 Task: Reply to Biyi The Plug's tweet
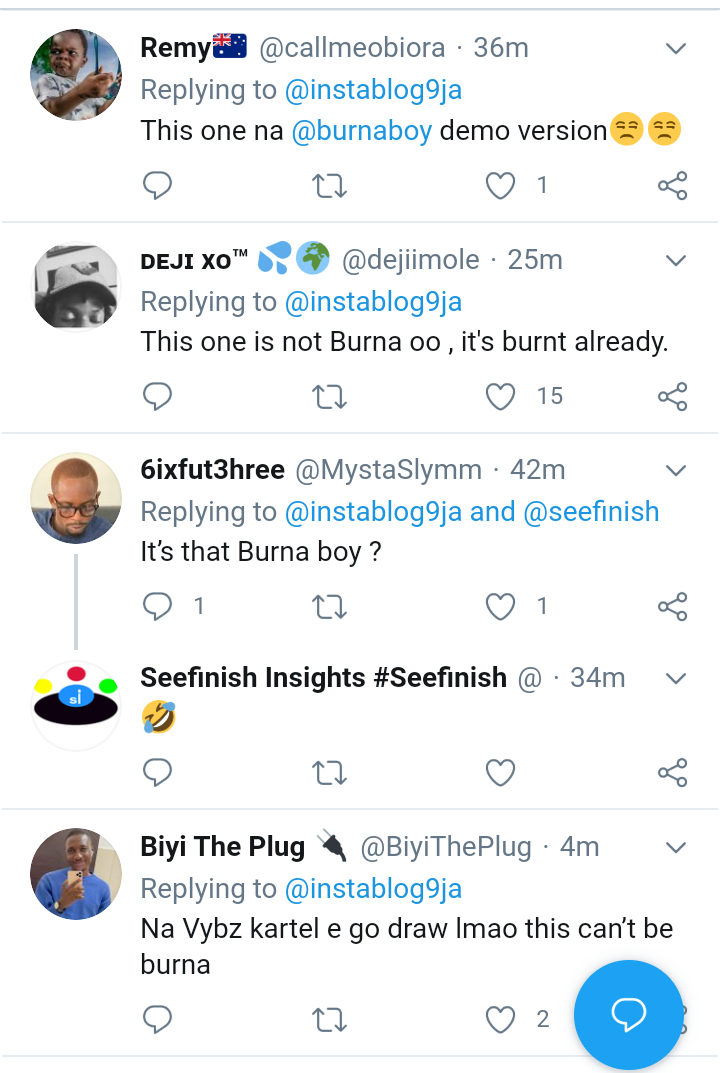[158, 1019]
